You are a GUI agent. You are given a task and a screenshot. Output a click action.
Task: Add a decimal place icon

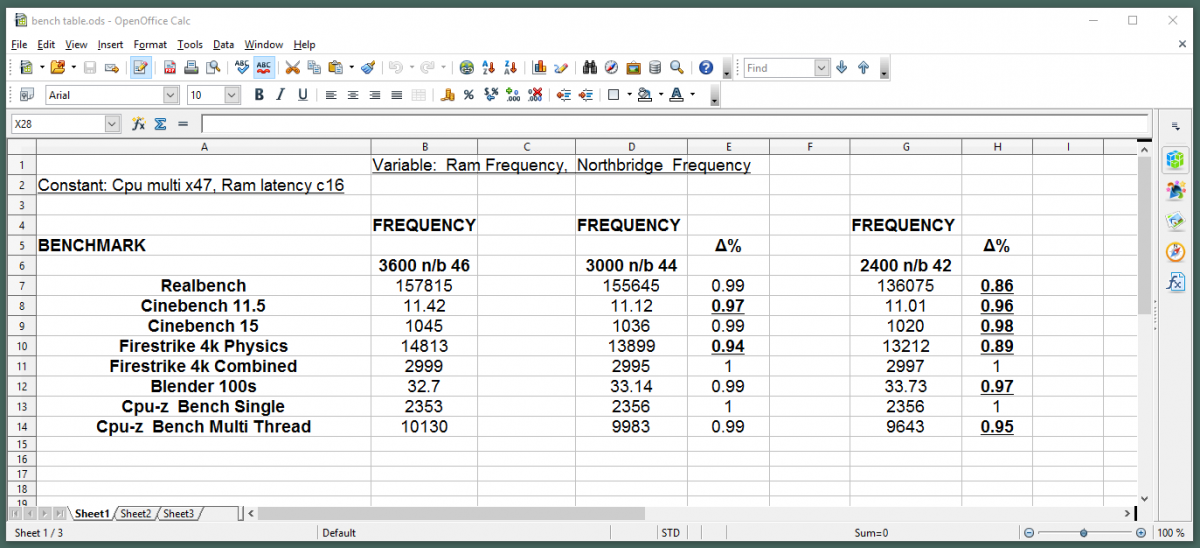[x=512, y=95]
